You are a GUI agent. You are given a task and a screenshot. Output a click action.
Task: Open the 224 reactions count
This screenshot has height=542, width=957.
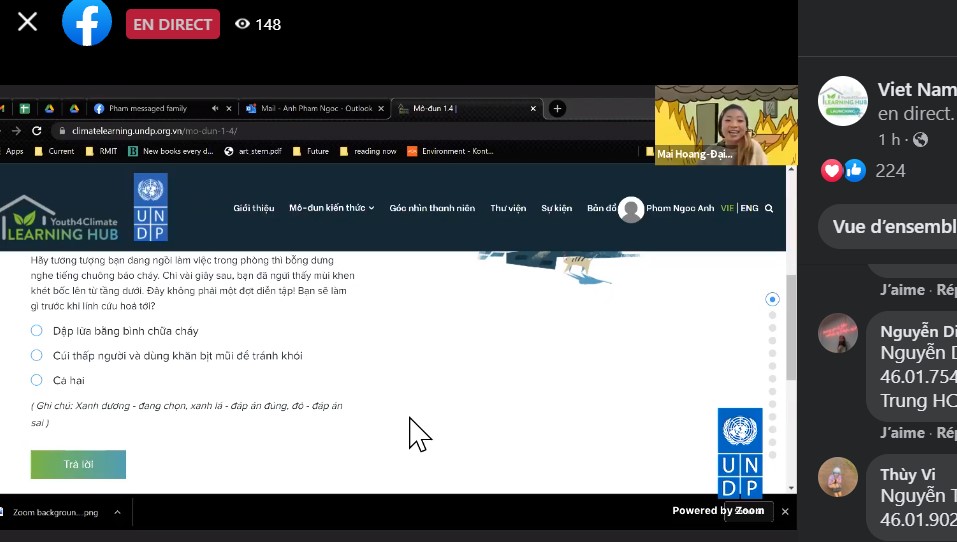coord(890,171)
